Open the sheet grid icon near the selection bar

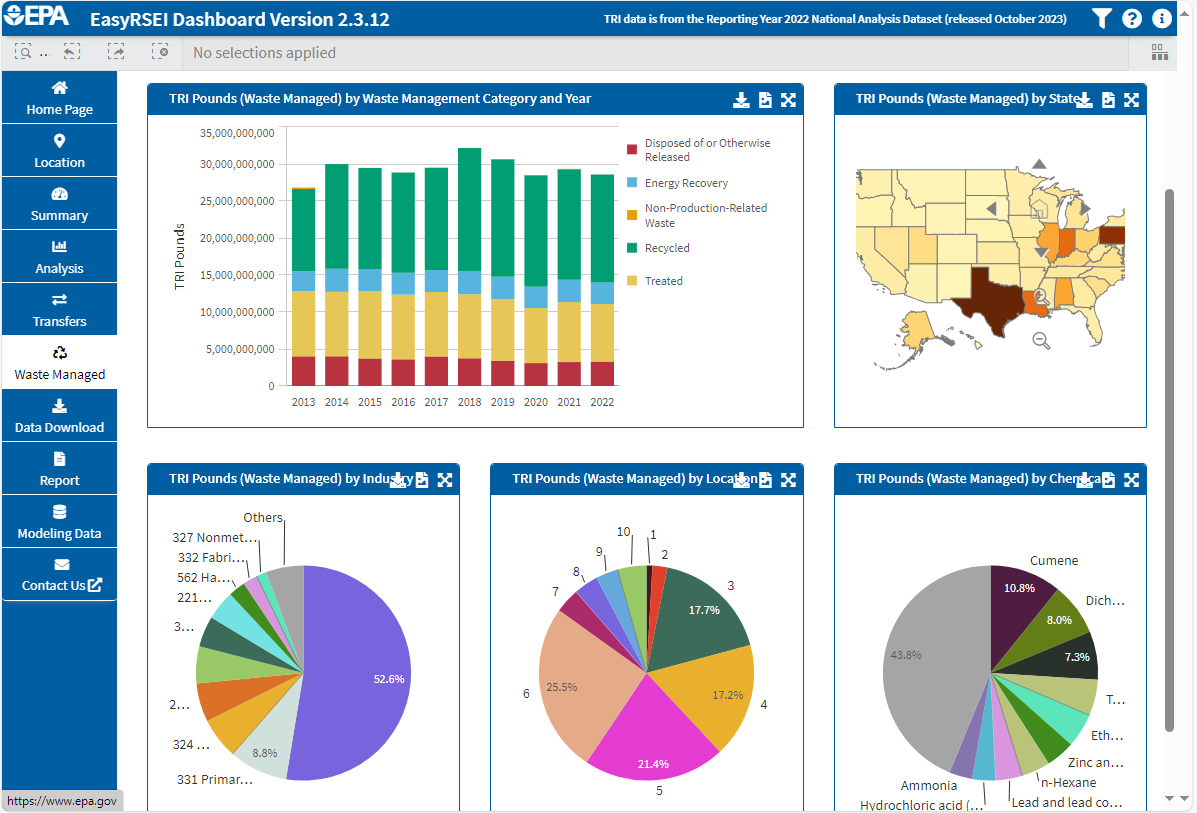[x=1159, y=51]
